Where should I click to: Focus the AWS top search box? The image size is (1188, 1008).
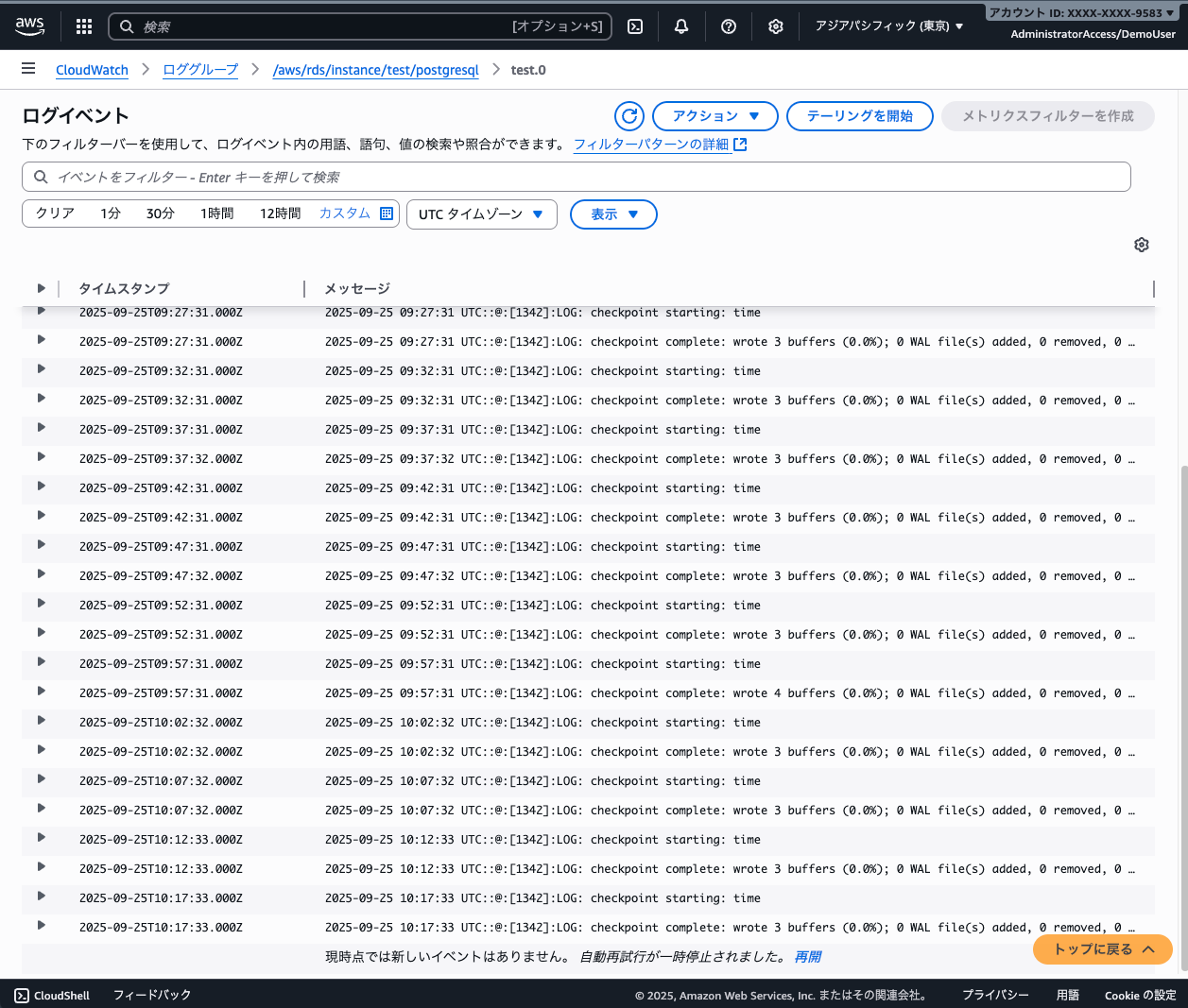(x=360, y=26)
